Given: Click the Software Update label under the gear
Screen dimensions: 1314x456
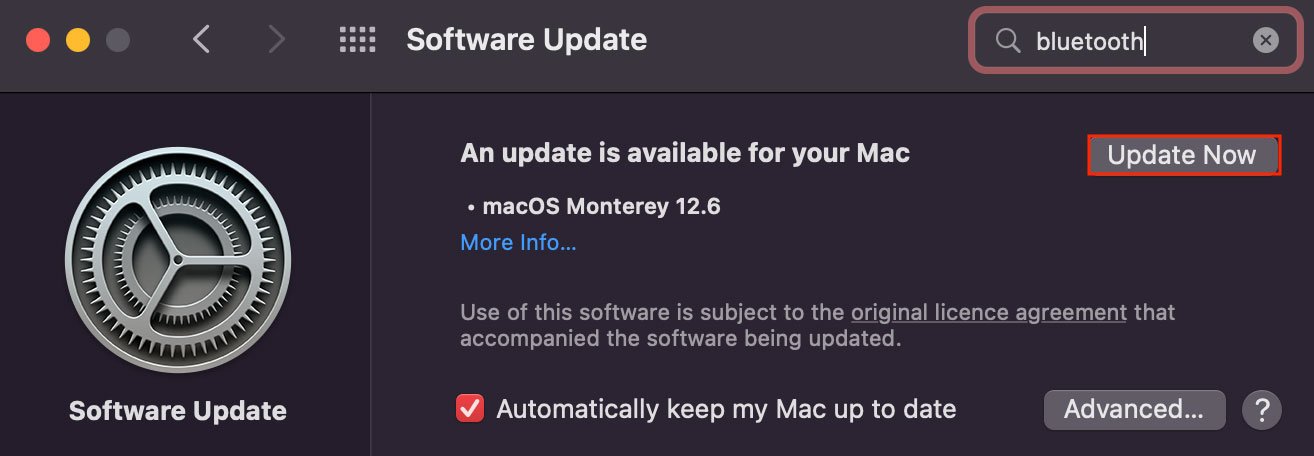Looking at the screenshot, I should click(x=178, y=411).
